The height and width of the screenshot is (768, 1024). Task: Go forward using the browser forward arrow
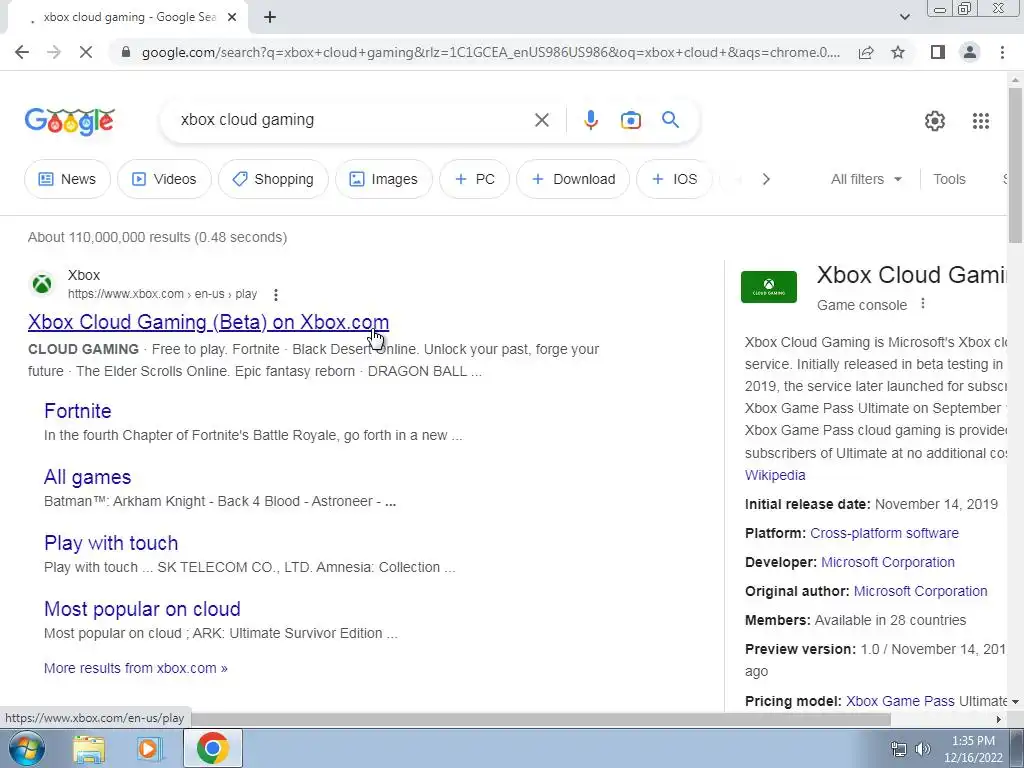click(x=54, y=52)
